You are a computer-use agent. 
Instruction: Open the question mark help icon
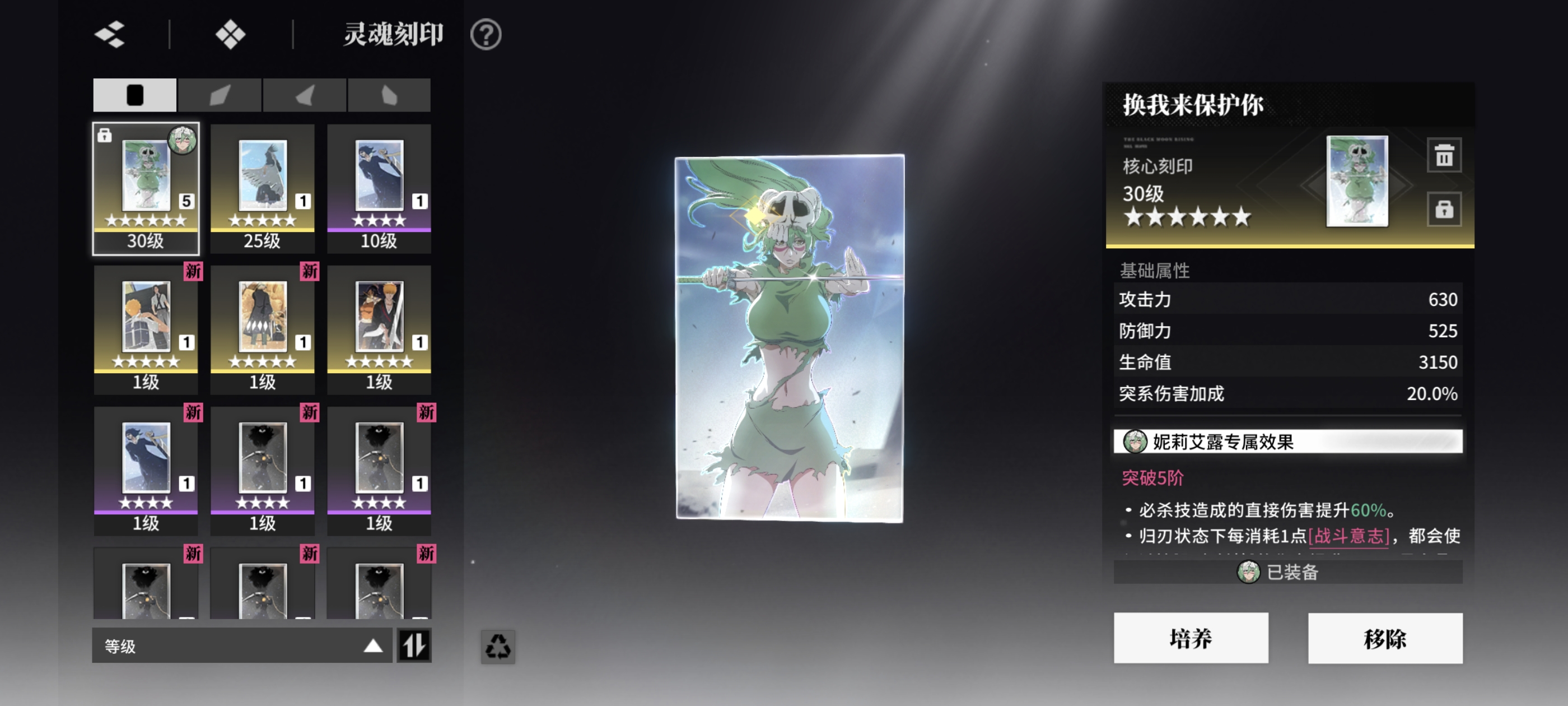[x=485, y=35]
